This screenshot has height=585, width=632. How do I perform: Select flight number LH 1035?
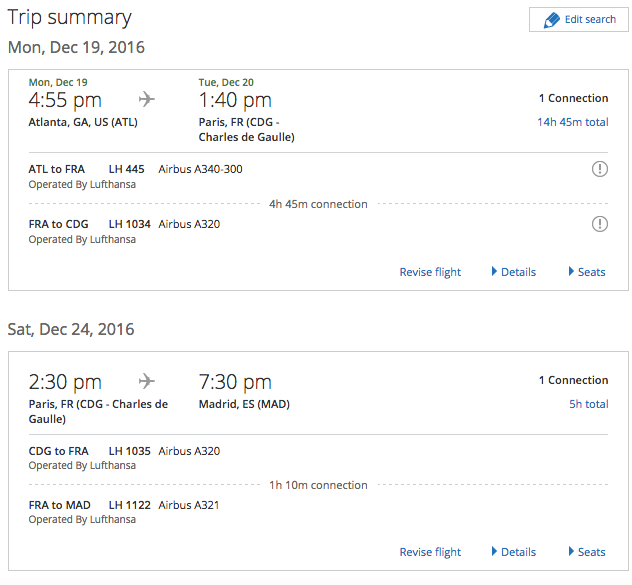click(x=130, y=451)
